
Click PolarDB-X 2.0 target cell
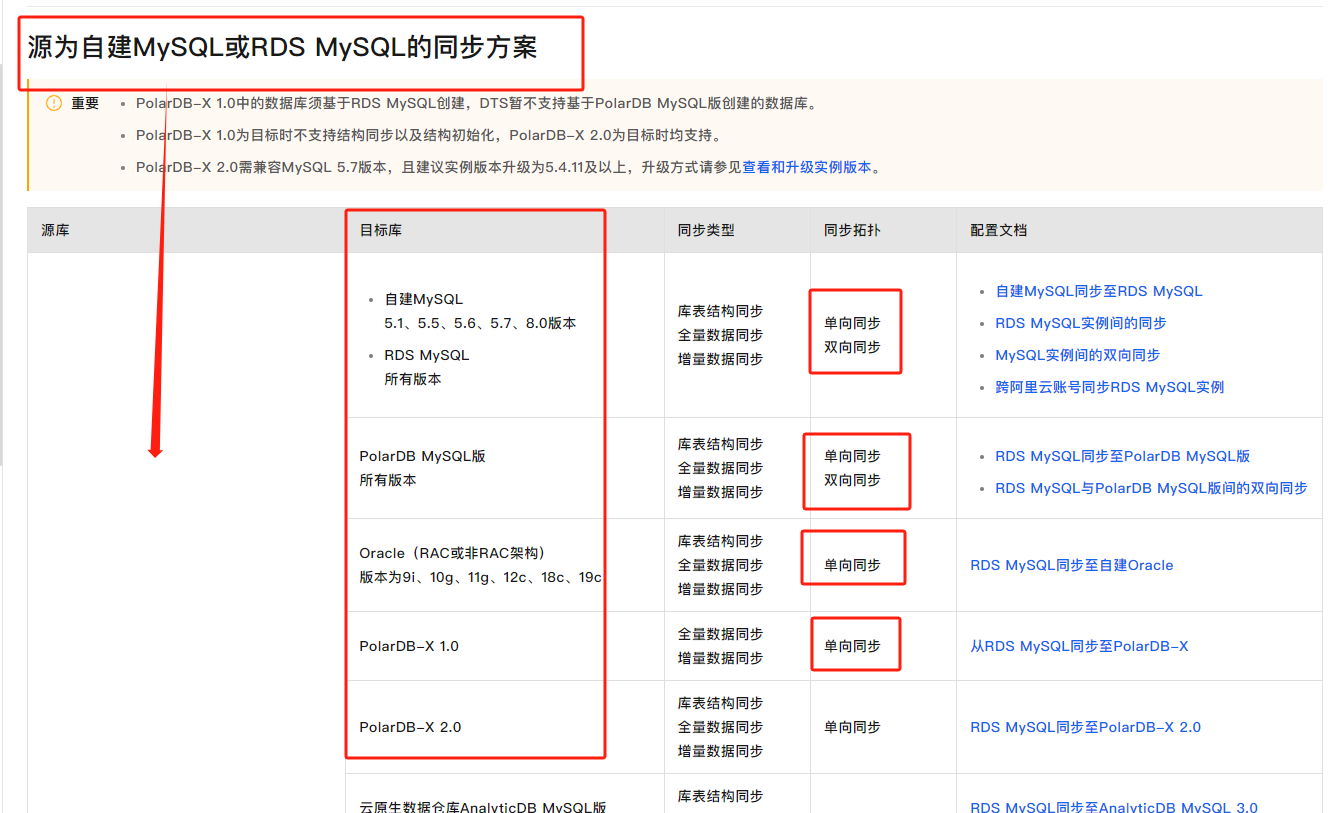pyautogui.click(x=410, y=727)
